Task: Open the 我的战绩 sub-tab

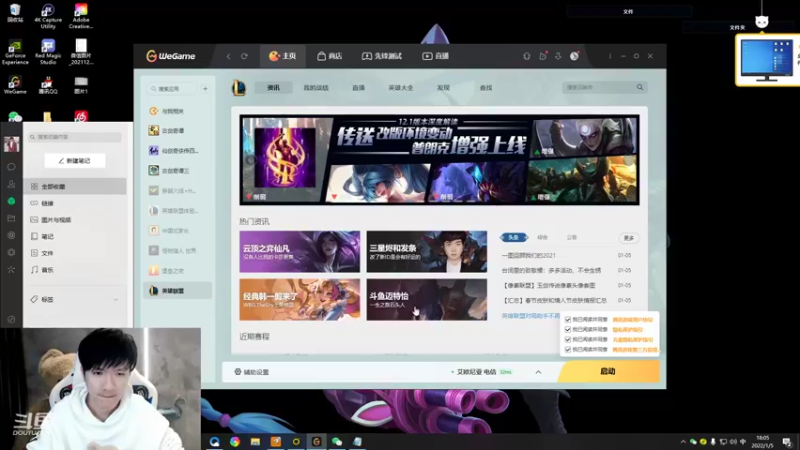Action: click(316, 88)
